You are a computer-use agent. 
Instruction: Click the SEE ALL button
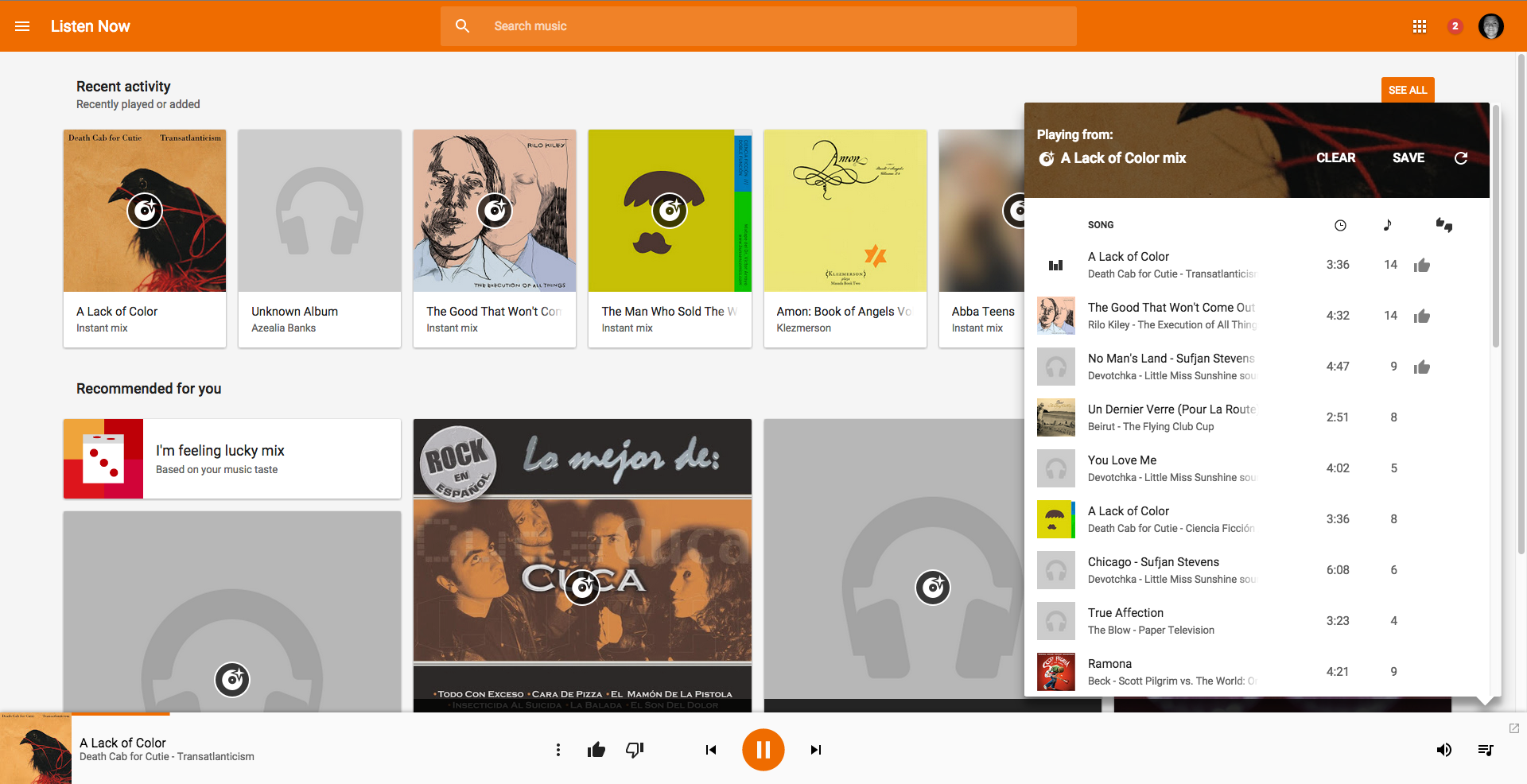(1408, 90)
